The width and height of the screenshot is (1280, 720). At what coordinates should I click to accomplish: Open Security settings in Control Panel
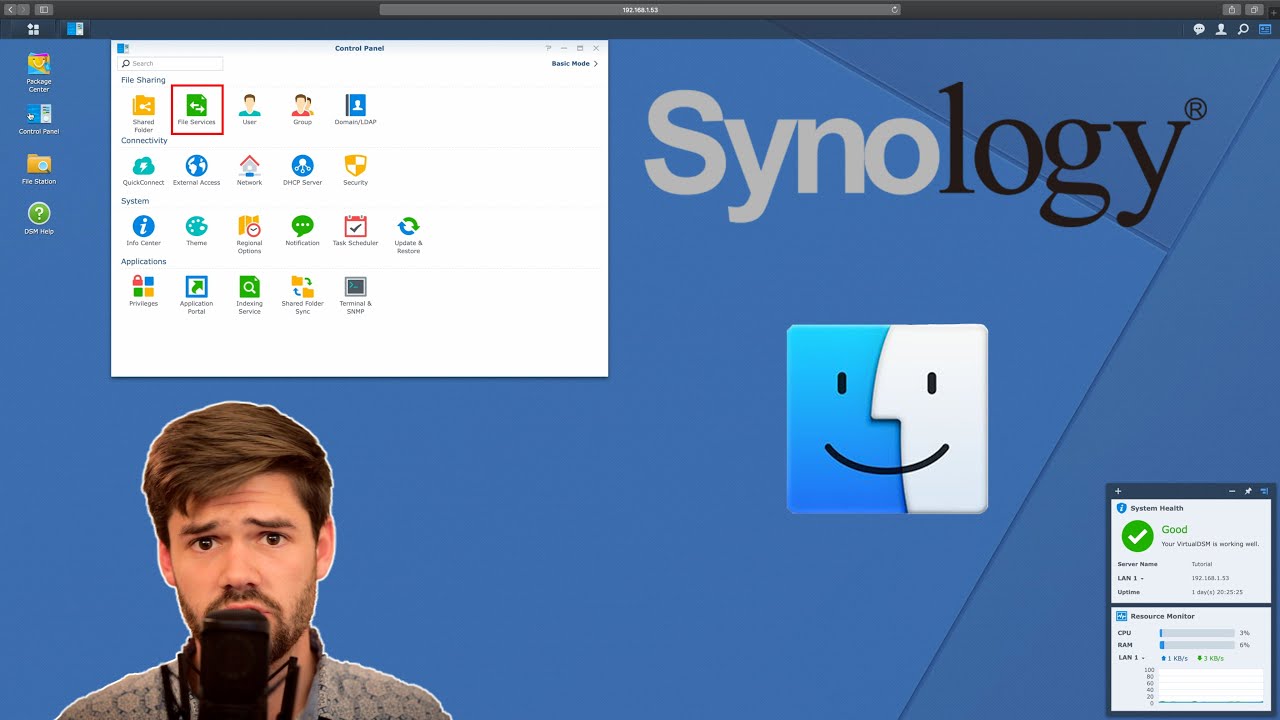click(x=355, y=170)
